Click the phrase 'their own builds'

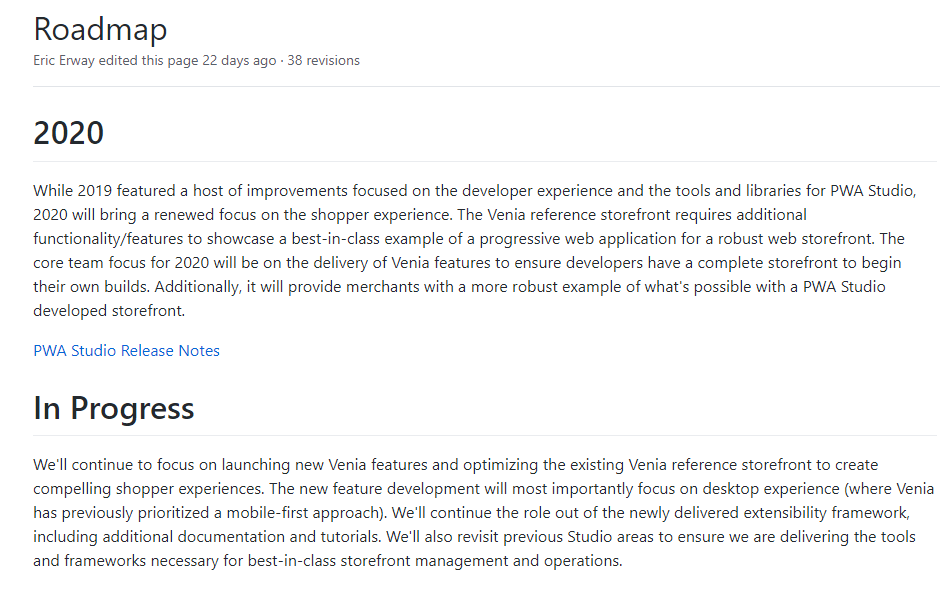pos(91,287)
